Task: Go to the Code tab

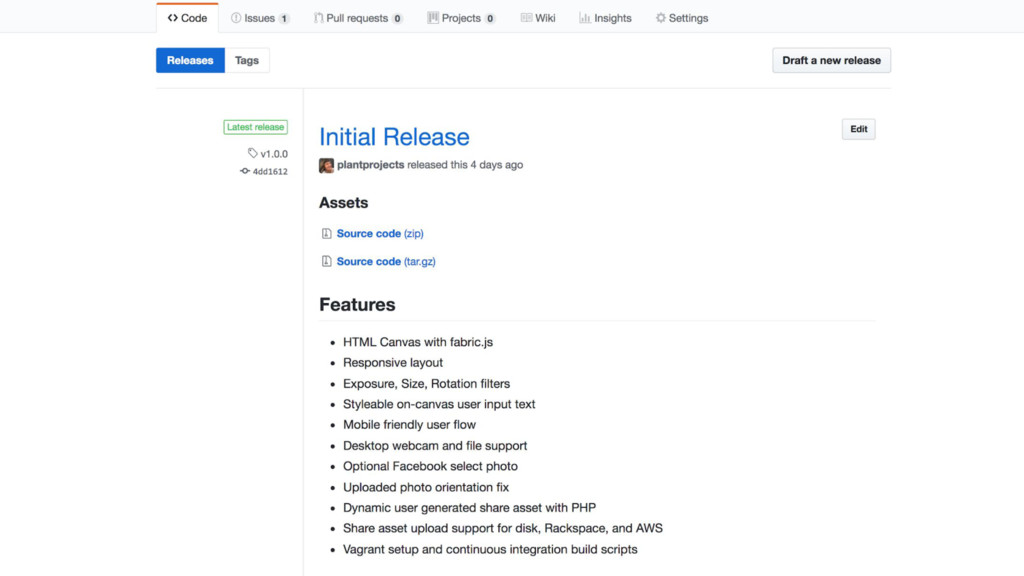Action: point(187,18)
